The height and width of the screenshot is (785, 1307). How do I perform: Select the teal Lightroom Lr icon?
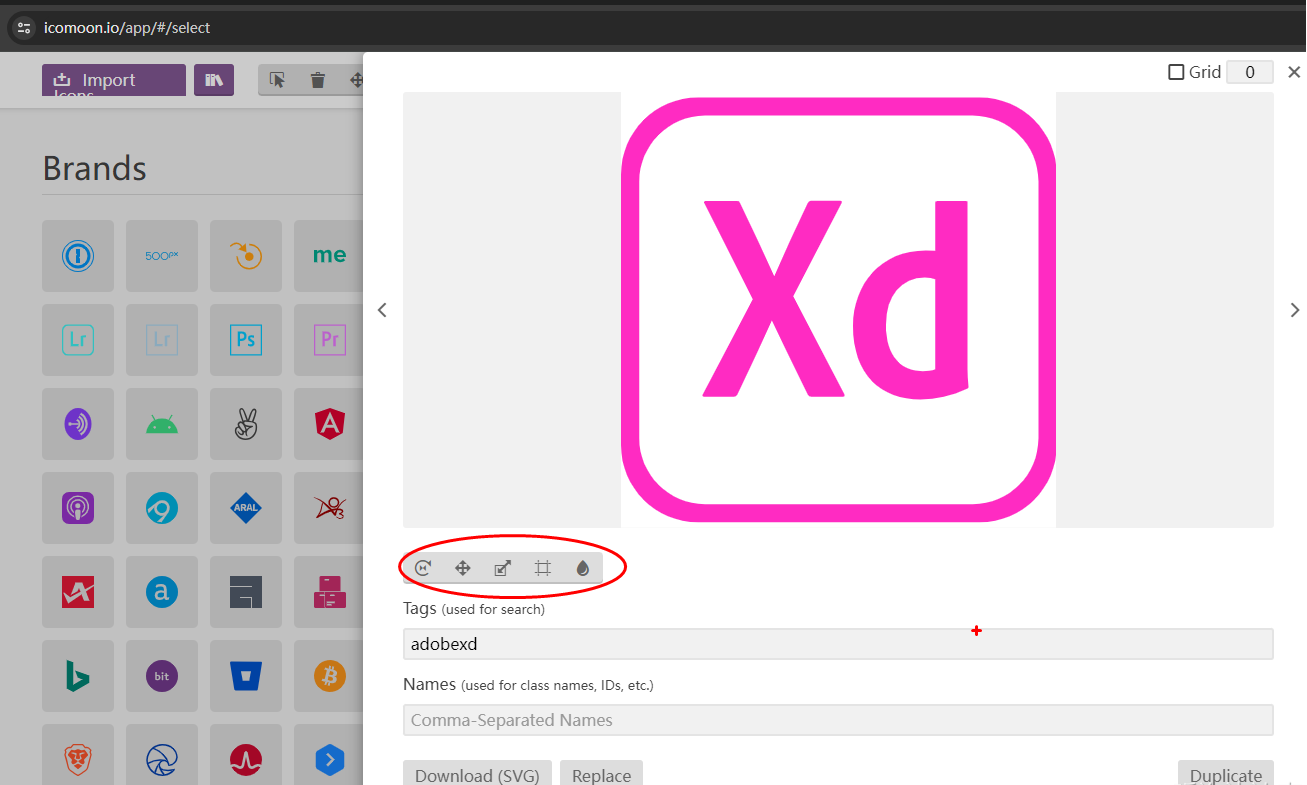[x=78, y=340]
